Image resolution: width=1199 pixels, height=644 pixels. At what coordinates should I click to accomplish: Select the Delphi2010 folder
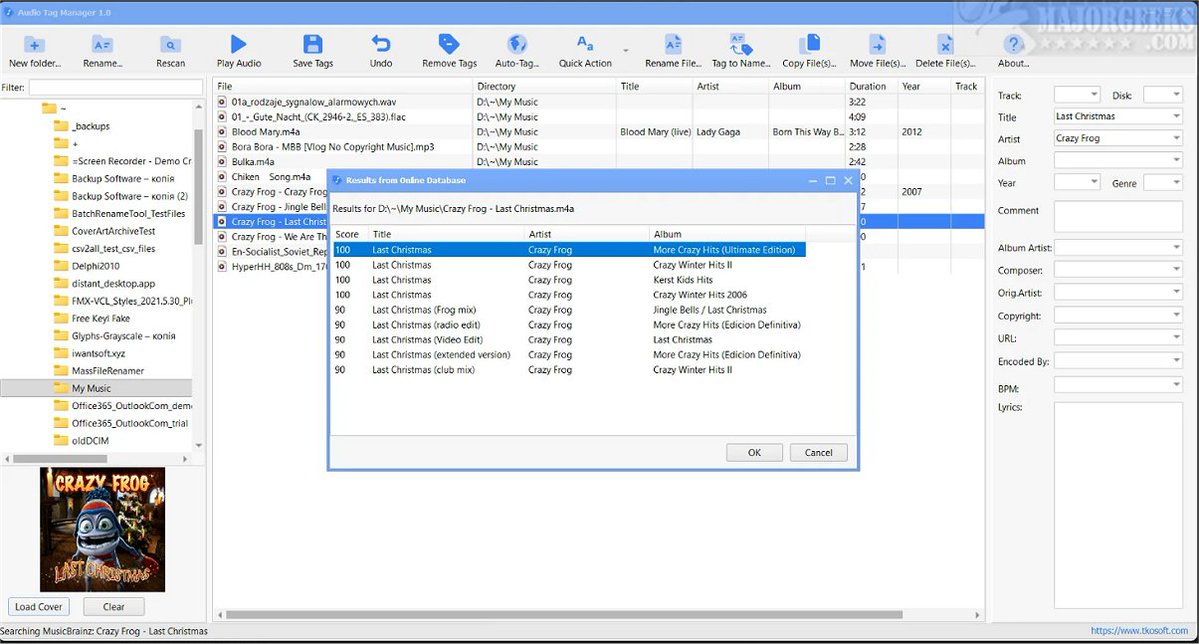(x=95, y=266)
